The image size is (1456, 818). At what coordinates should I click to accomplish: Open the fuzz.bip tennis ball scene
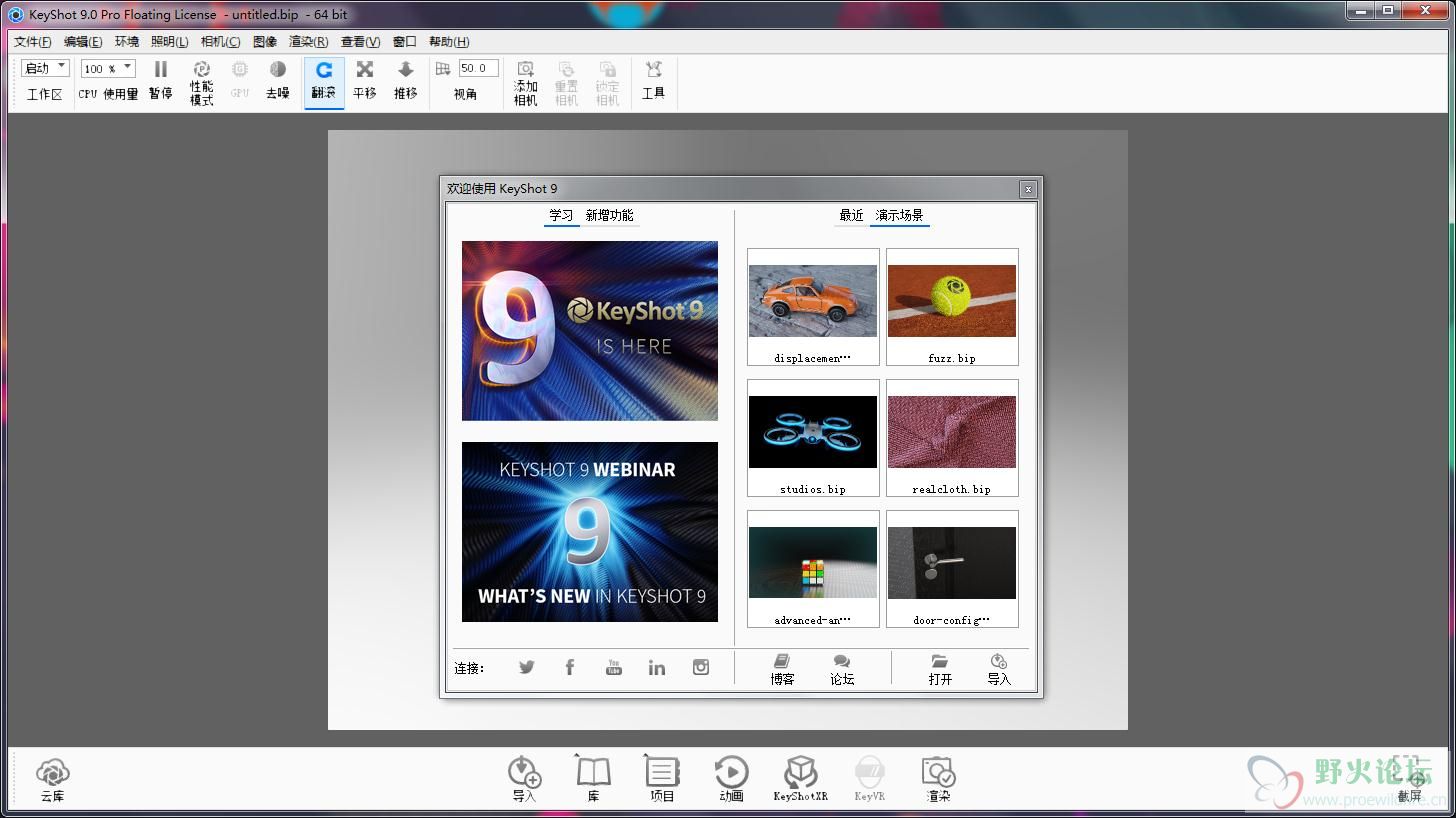click(952, 307)
